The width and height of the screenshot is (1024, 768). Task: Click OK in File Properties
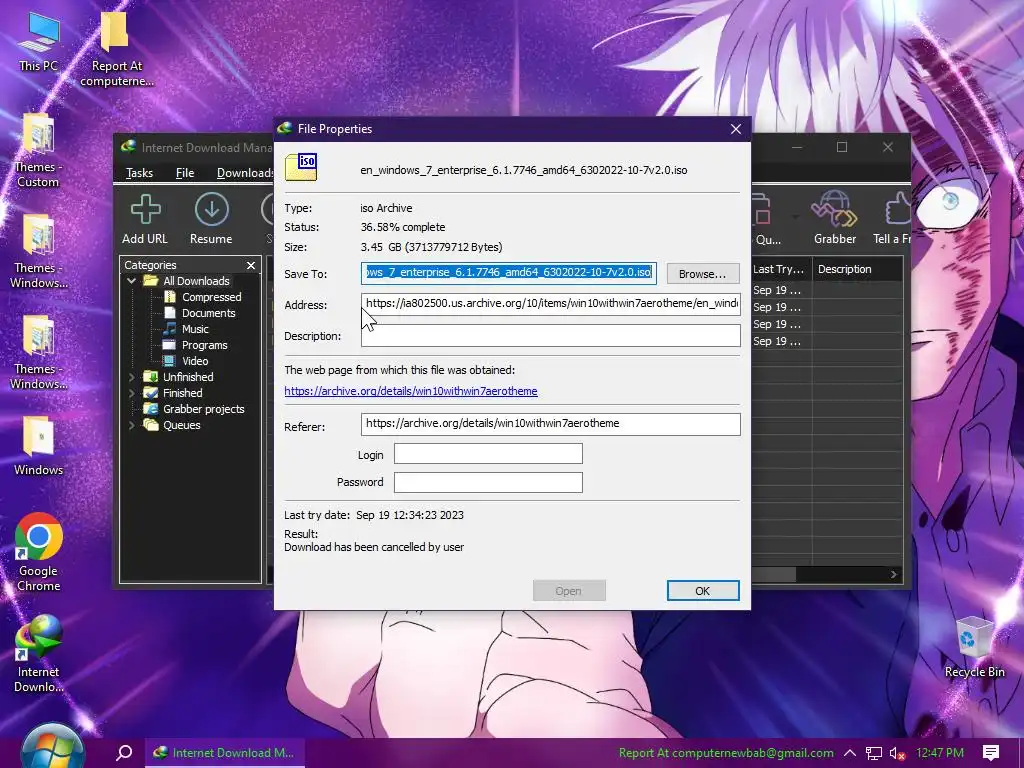[x=703, y=590]
